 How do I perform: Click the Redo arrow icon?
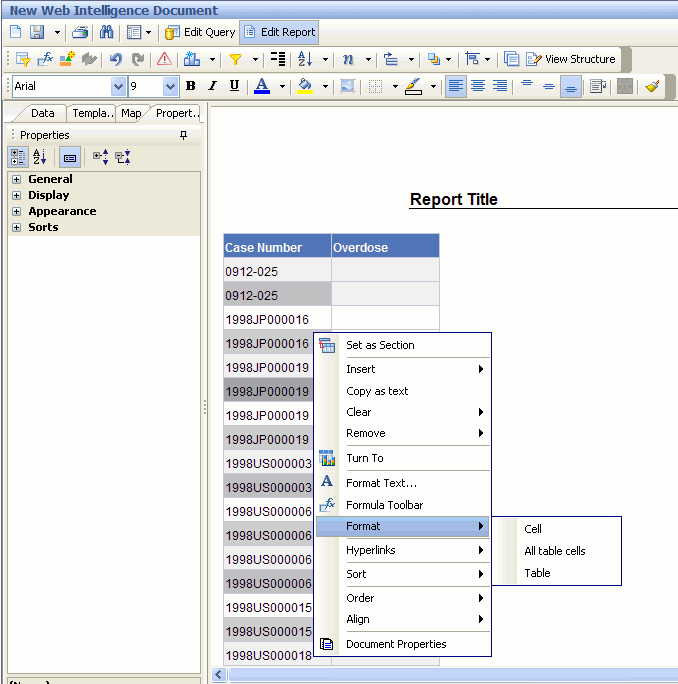coord(138,59)
